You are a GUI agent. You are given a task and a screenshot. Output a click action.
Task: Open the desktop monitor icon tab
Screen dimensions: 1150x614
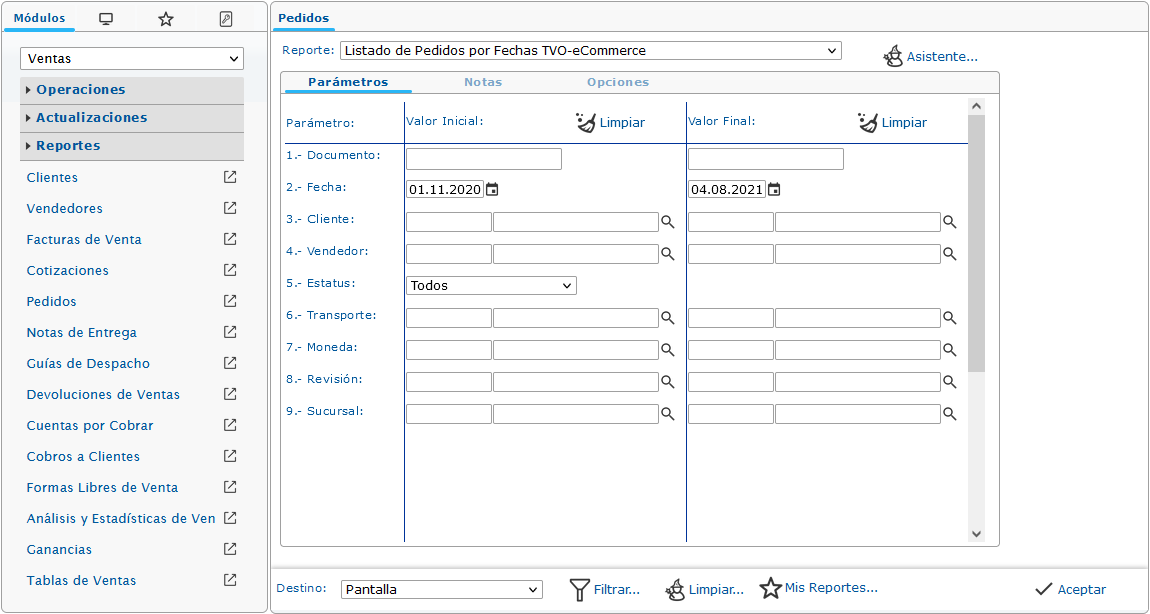point(106,19)
